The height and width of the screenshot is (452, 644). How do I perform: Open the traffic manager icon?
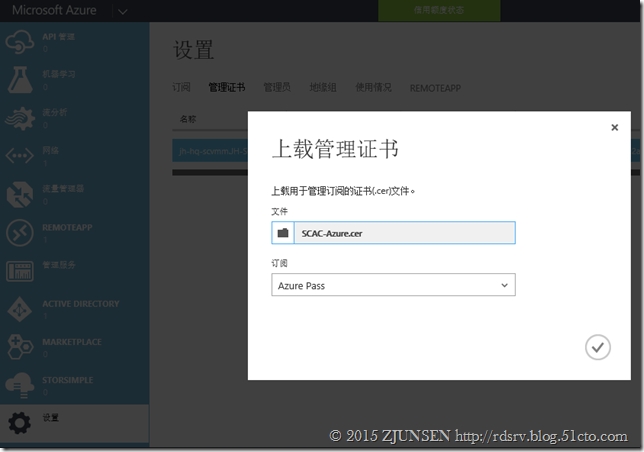(19, 194)
